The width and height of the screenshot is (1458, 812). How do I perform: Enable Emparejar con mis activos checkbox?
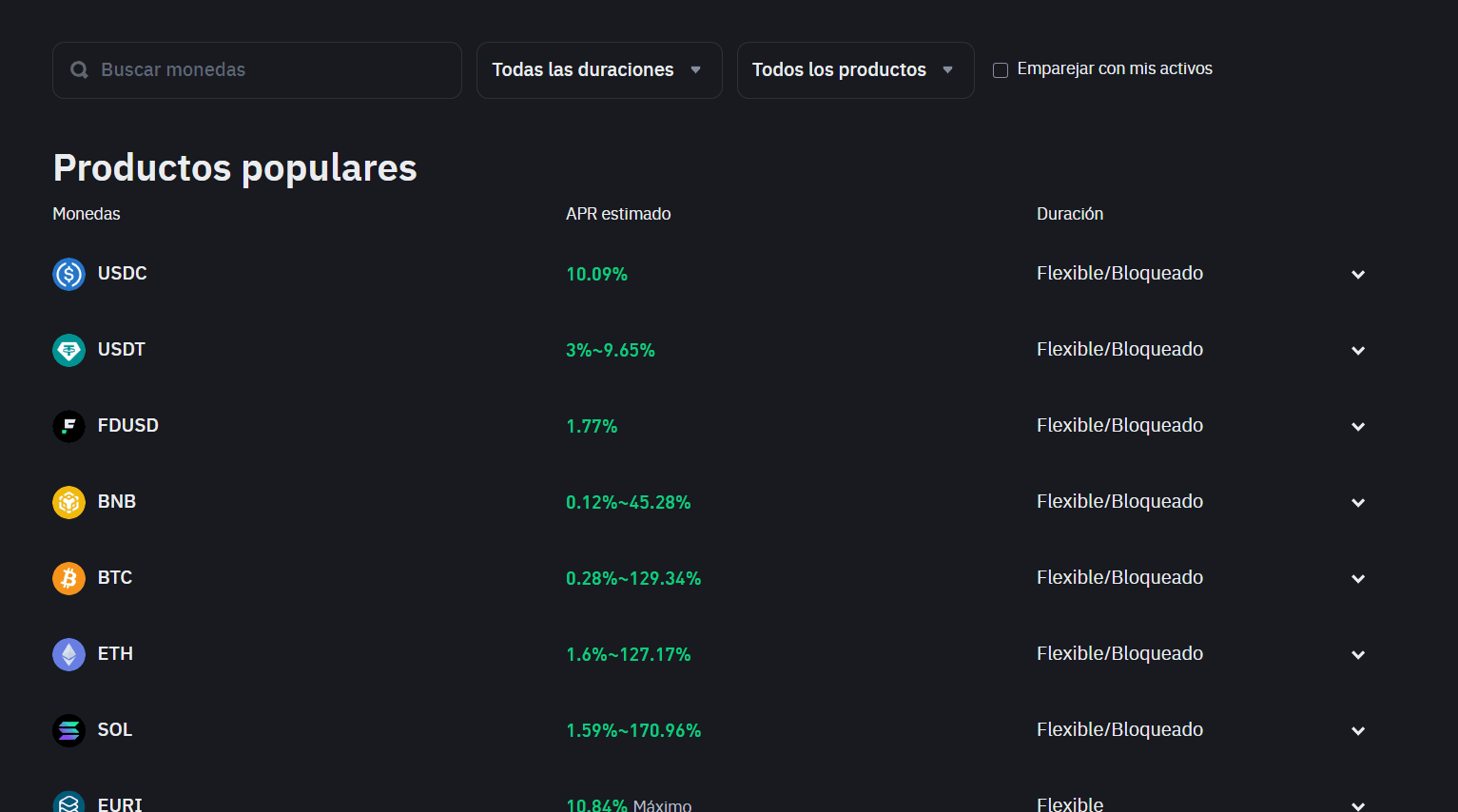pyautogui.click(x=1001, y=70)
